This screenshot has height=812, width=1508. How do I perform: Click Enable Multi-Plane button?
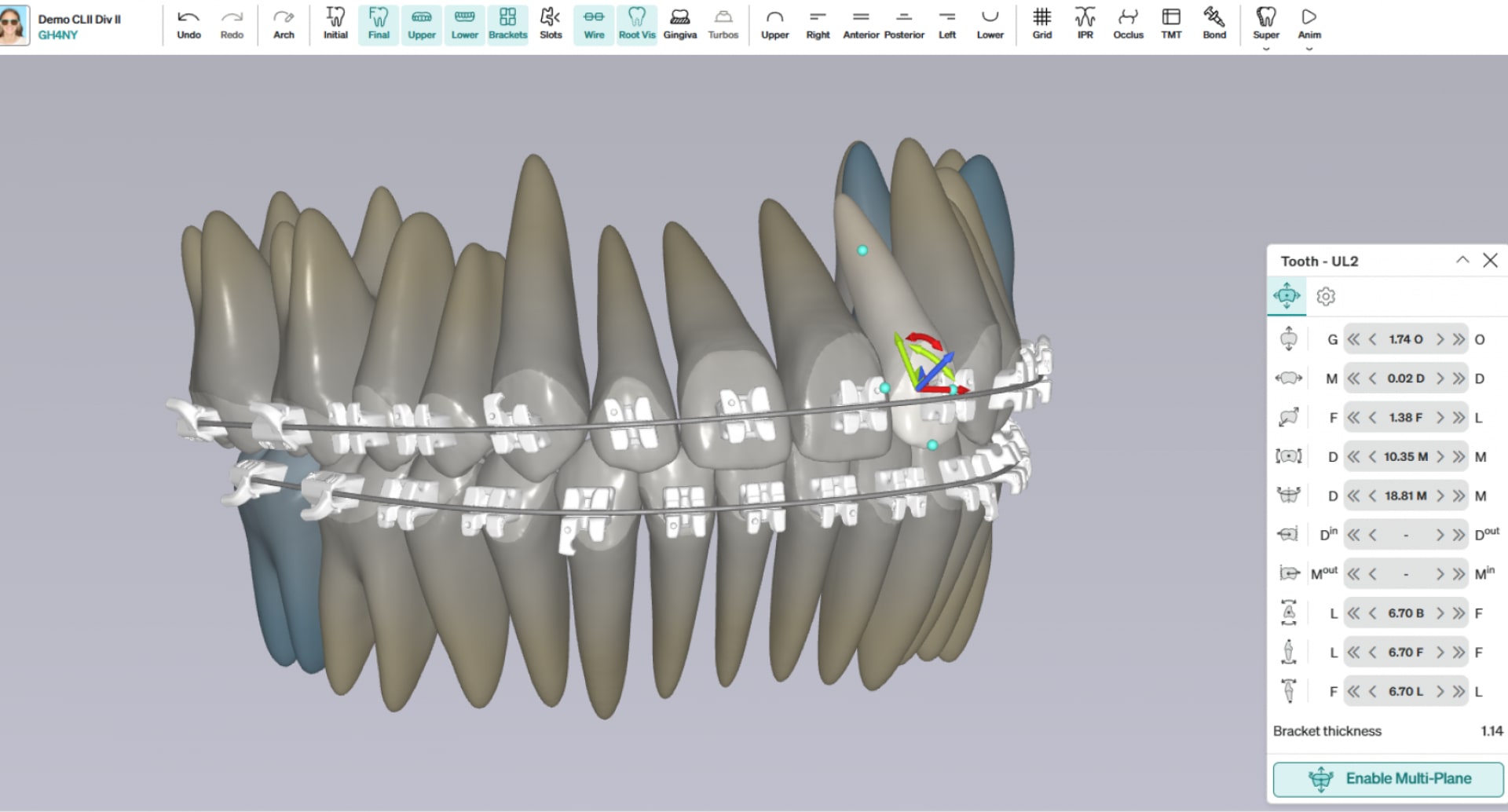click(1389, 778)
